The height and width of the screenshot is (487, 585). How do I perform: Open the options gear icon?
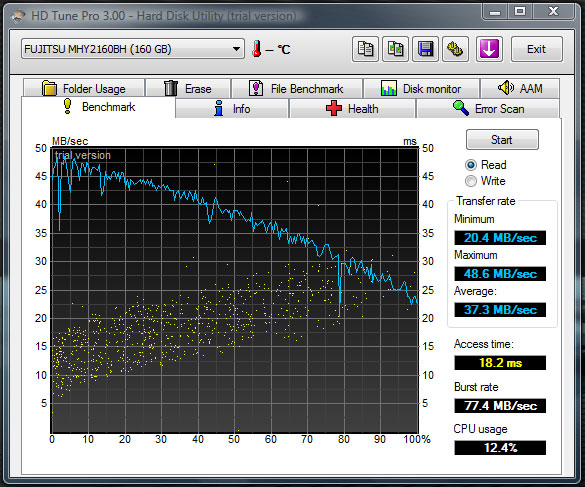point(455,49)
